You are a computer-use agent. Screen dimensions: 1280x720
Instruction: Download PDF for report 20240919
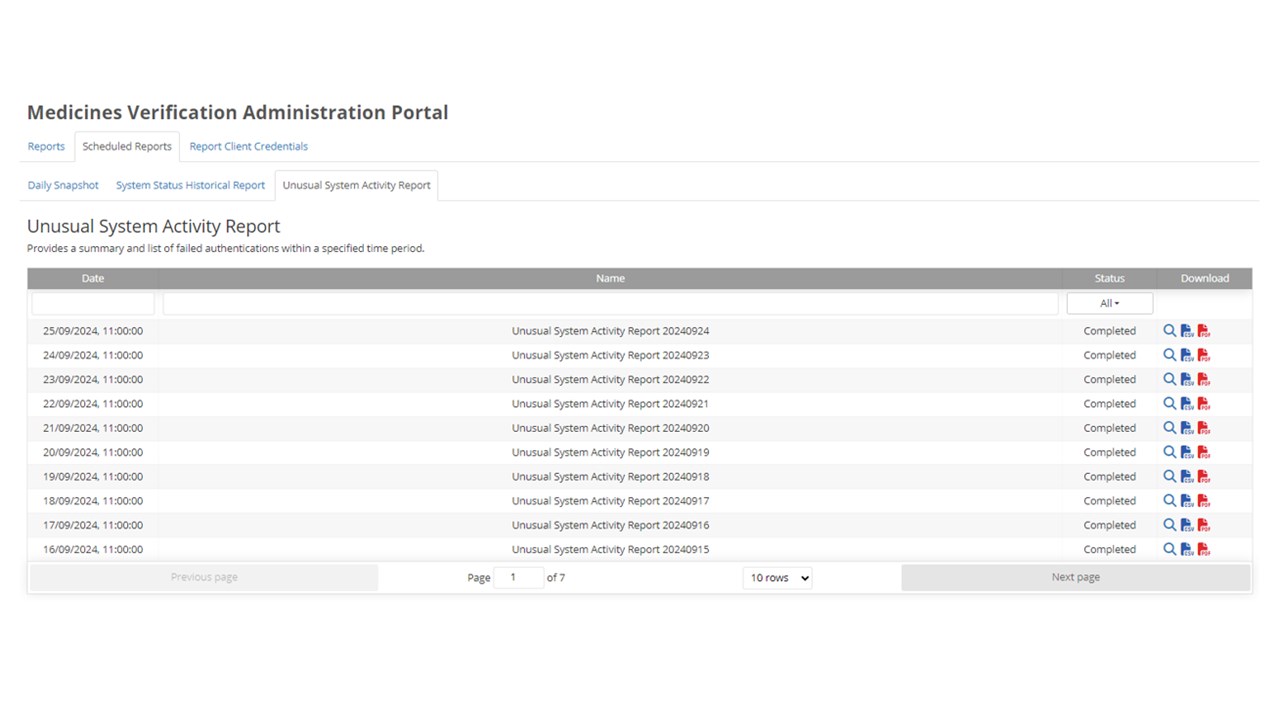click(x=1203, y=453)
